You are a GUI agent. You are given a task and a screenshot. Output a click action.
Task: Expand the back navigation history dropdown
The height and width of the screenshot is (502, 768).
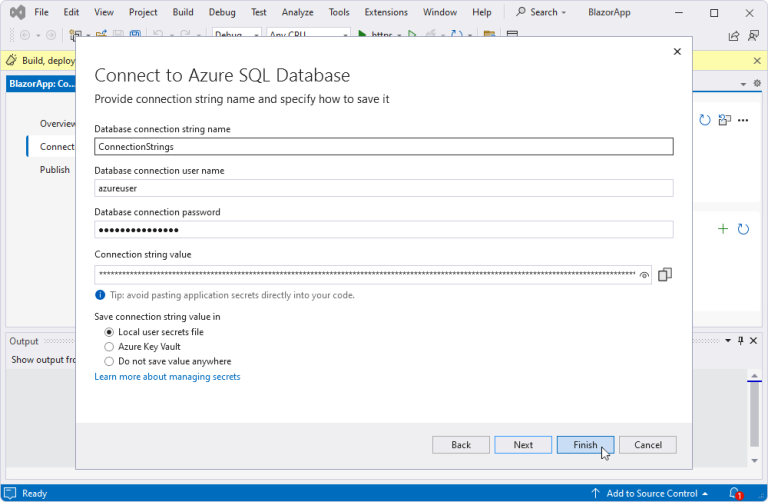coord(38,35)
